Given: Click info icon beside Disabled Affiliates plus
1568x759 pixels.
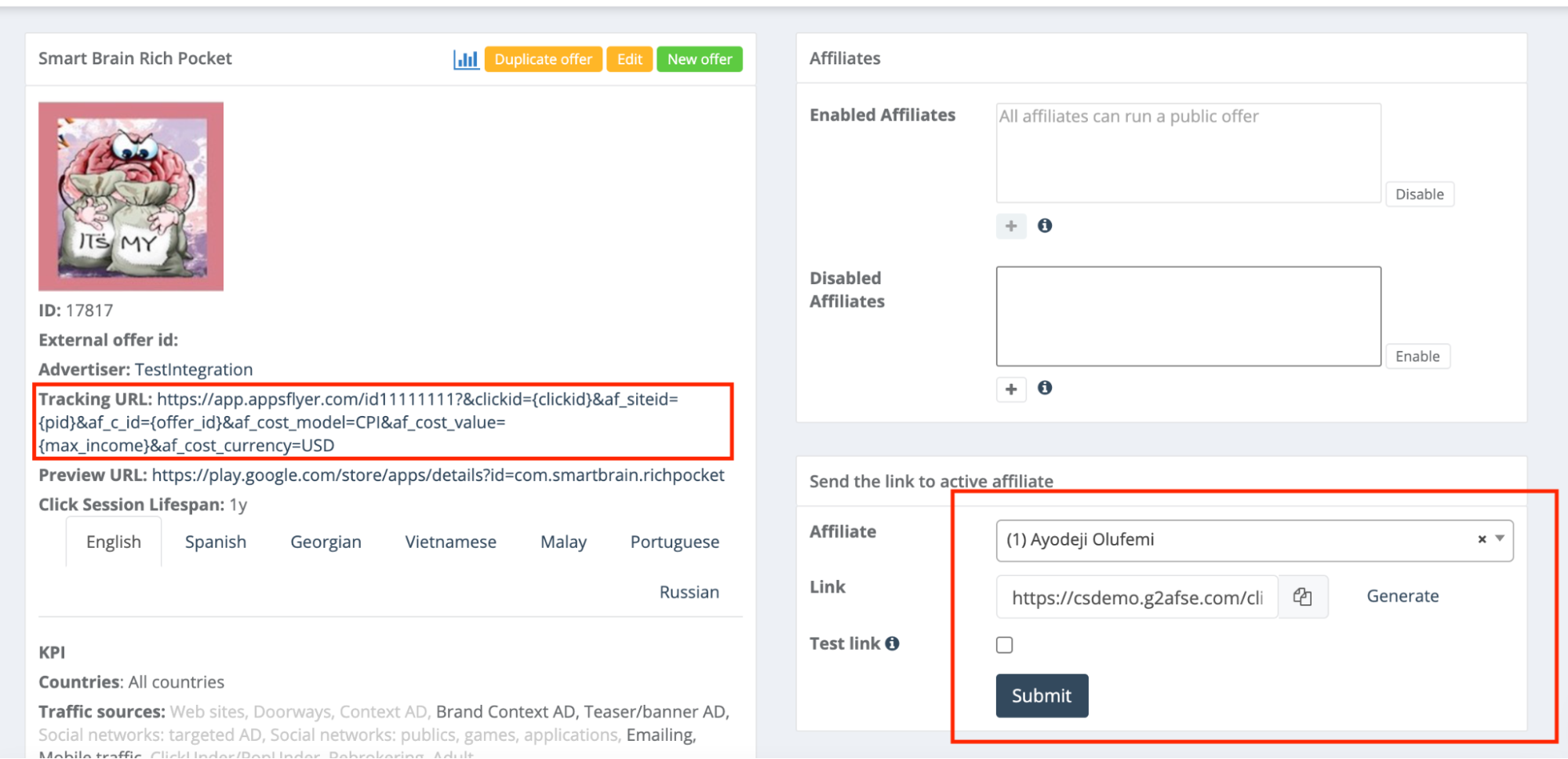Looking at the screenshot, I should tap(1045, 388).
